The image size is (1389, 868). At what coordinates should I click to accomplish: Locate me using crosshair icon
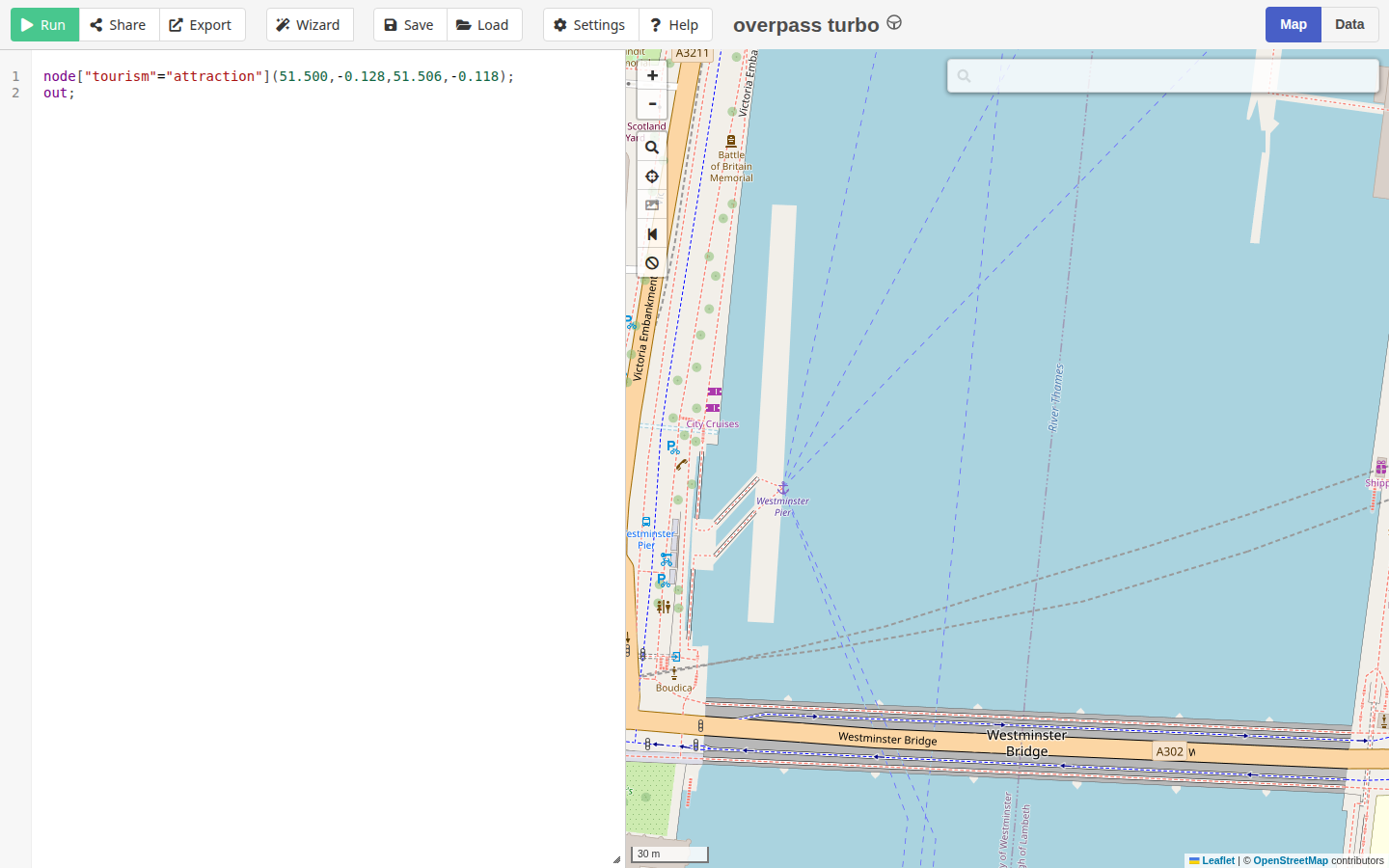click(652, 176)
